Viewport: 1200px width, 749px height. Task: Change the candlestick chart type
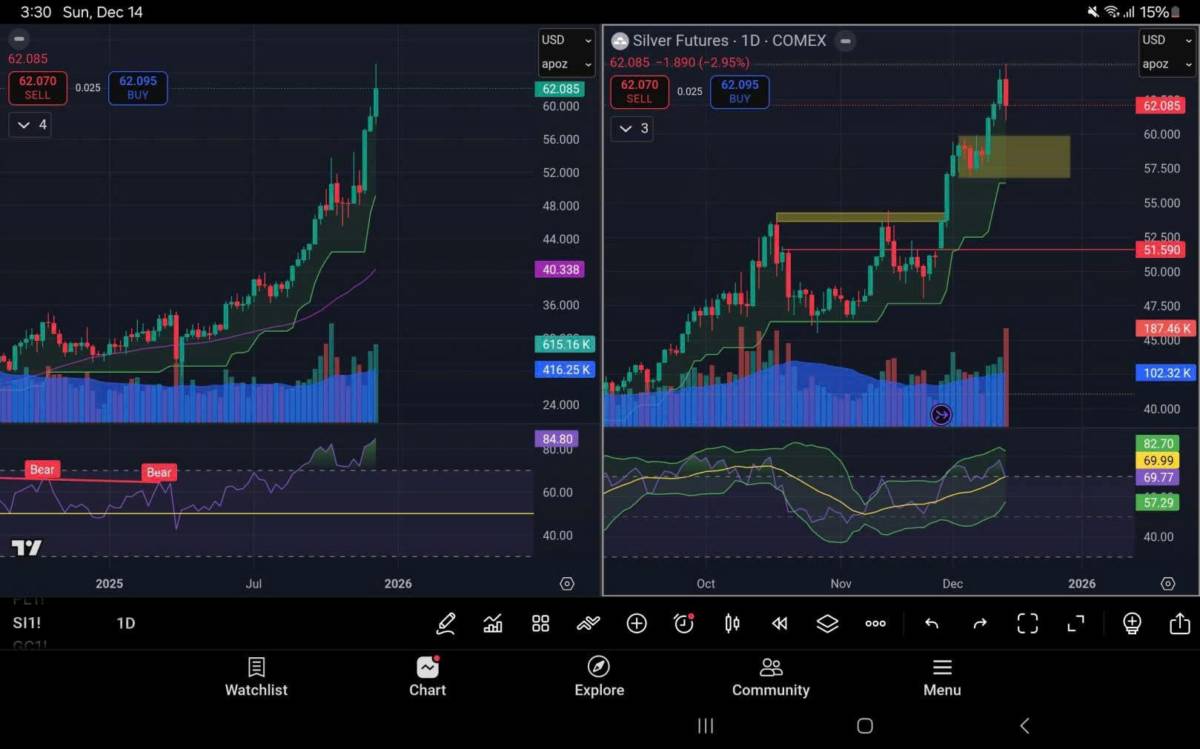point(732,624)
